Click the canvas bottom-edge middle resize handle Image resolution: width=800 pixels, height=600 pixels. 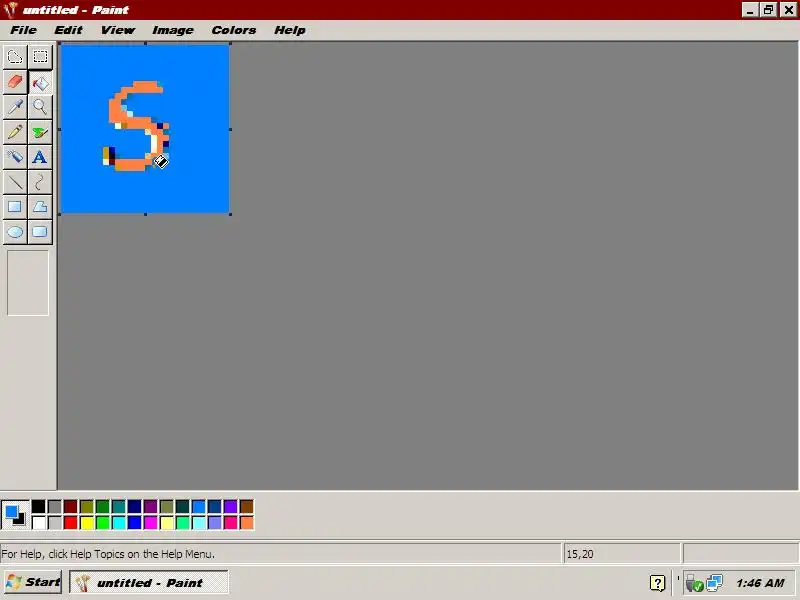[145, 214]
